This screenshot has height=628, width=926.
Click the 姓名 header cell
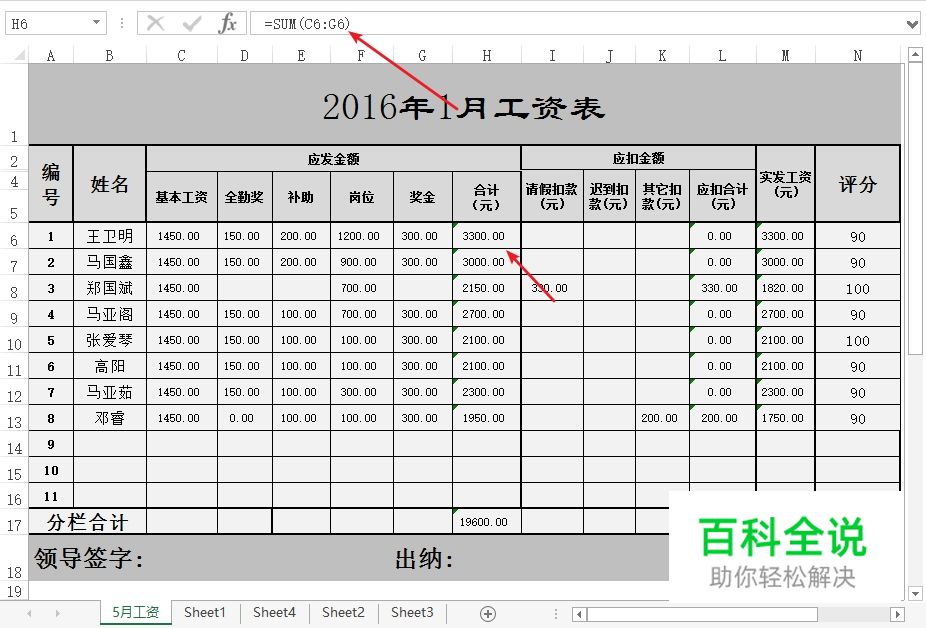point(109,184)
